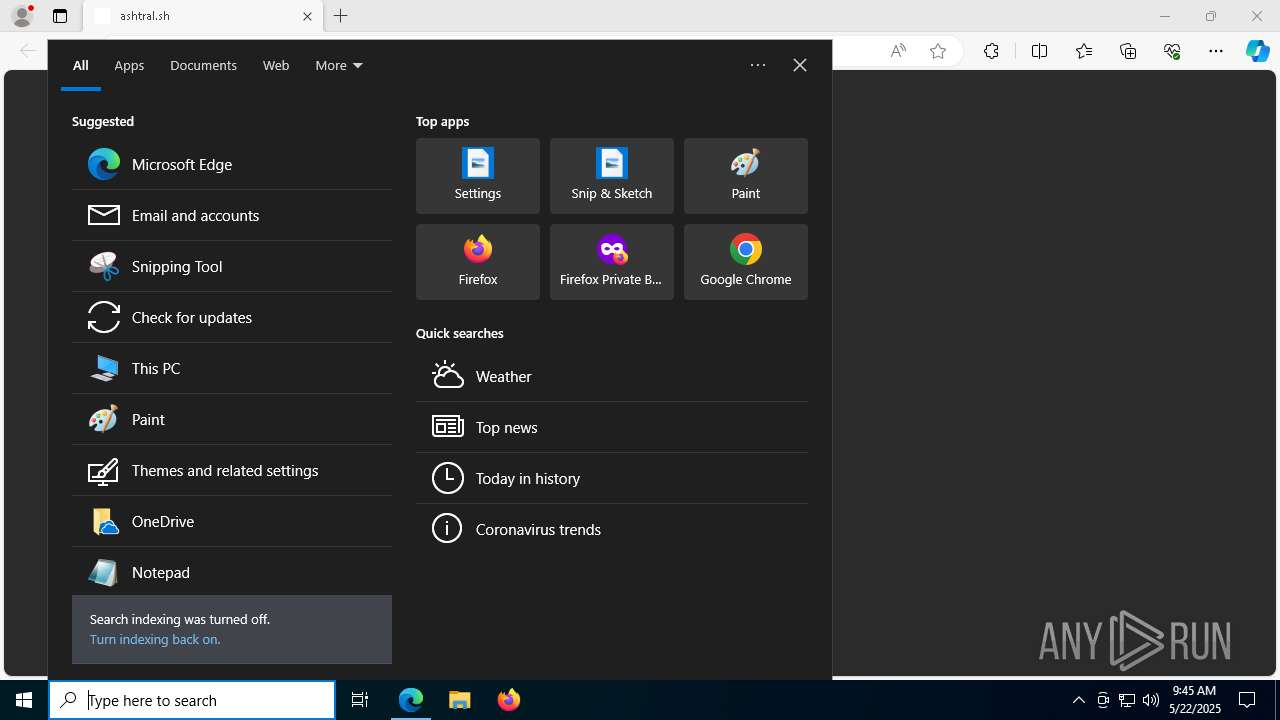Open Edge from the taskbar

411,700
